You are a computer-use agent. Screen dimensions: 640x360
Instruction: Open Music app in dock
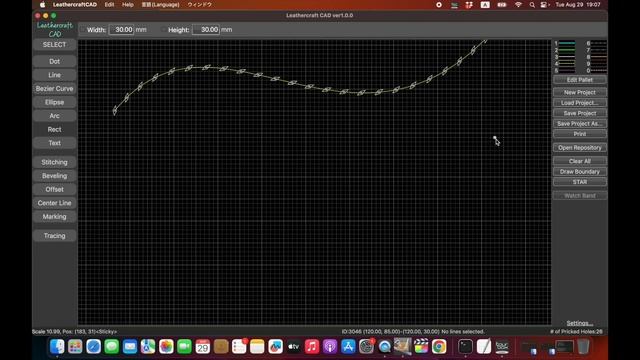click(x=312, y=347)
